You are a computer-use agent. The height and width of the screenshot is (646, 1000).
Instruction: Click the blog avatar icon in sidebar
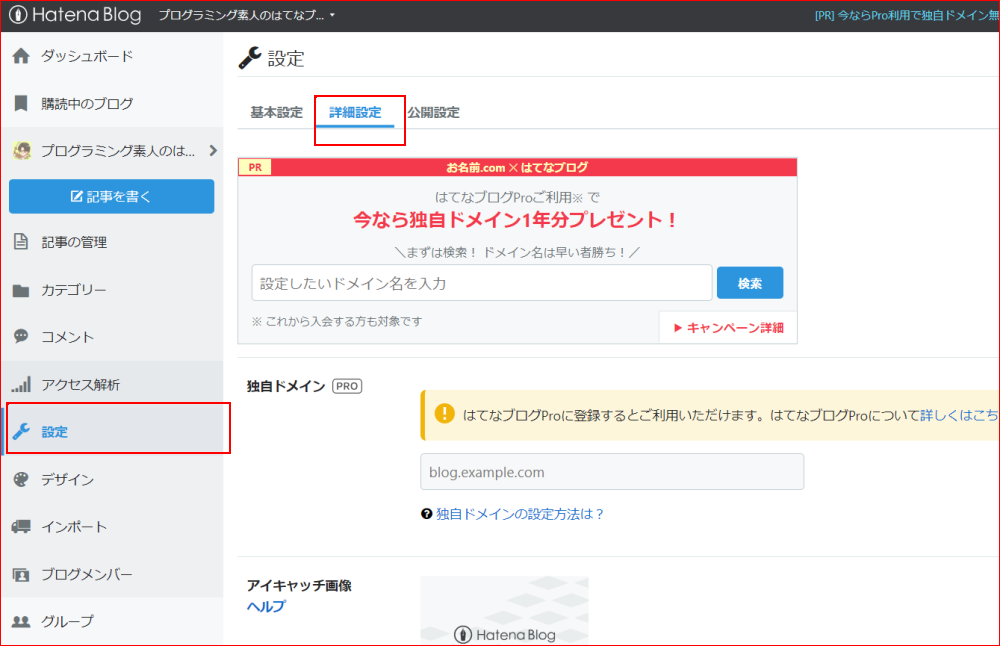[x=22, y=150]
